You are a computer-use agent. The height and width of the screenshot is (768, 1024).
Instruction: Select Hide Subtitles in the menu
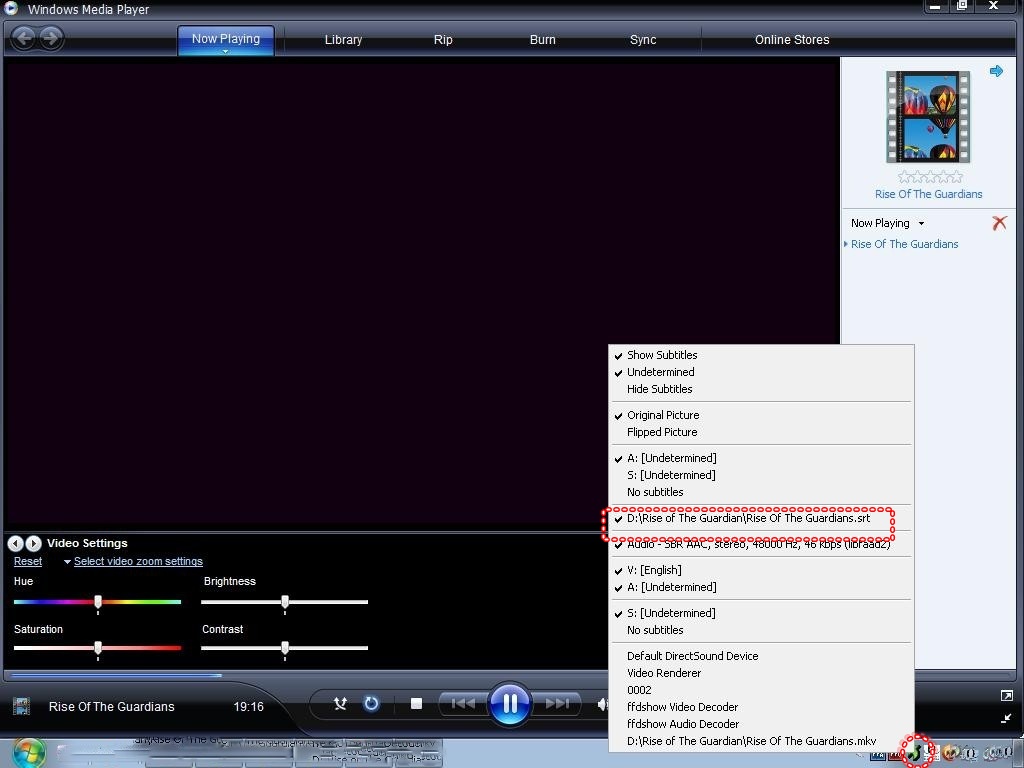click(658, 389)
